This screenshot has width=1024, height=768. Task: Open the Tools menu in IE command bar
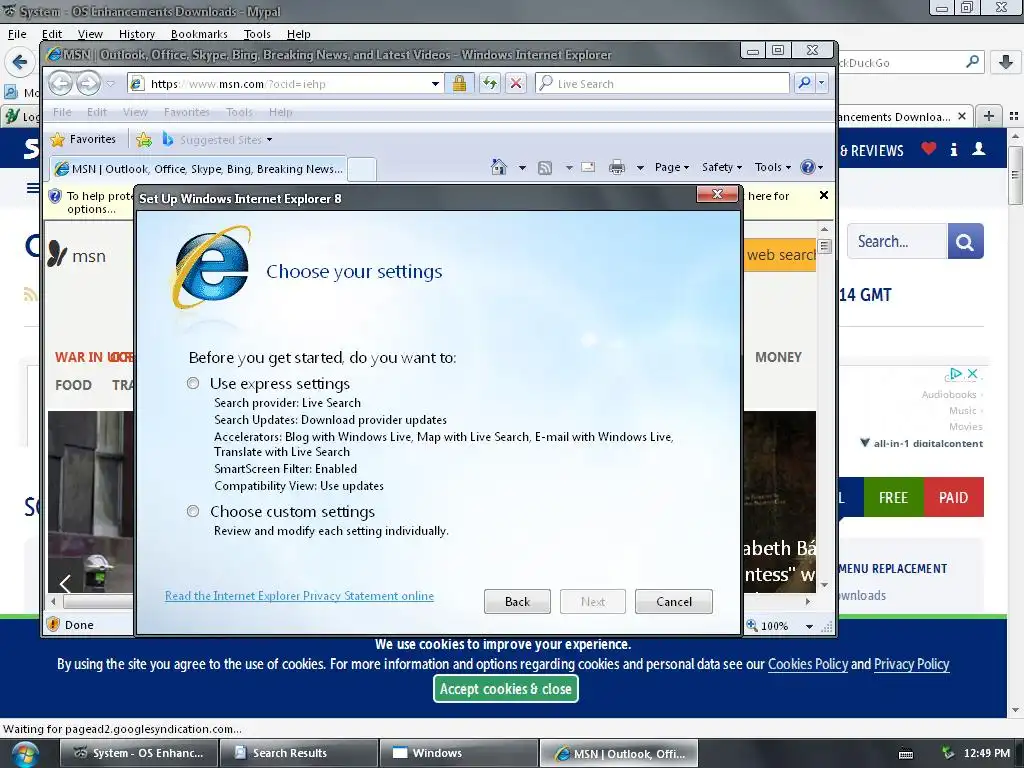click(x=773, y=167)
